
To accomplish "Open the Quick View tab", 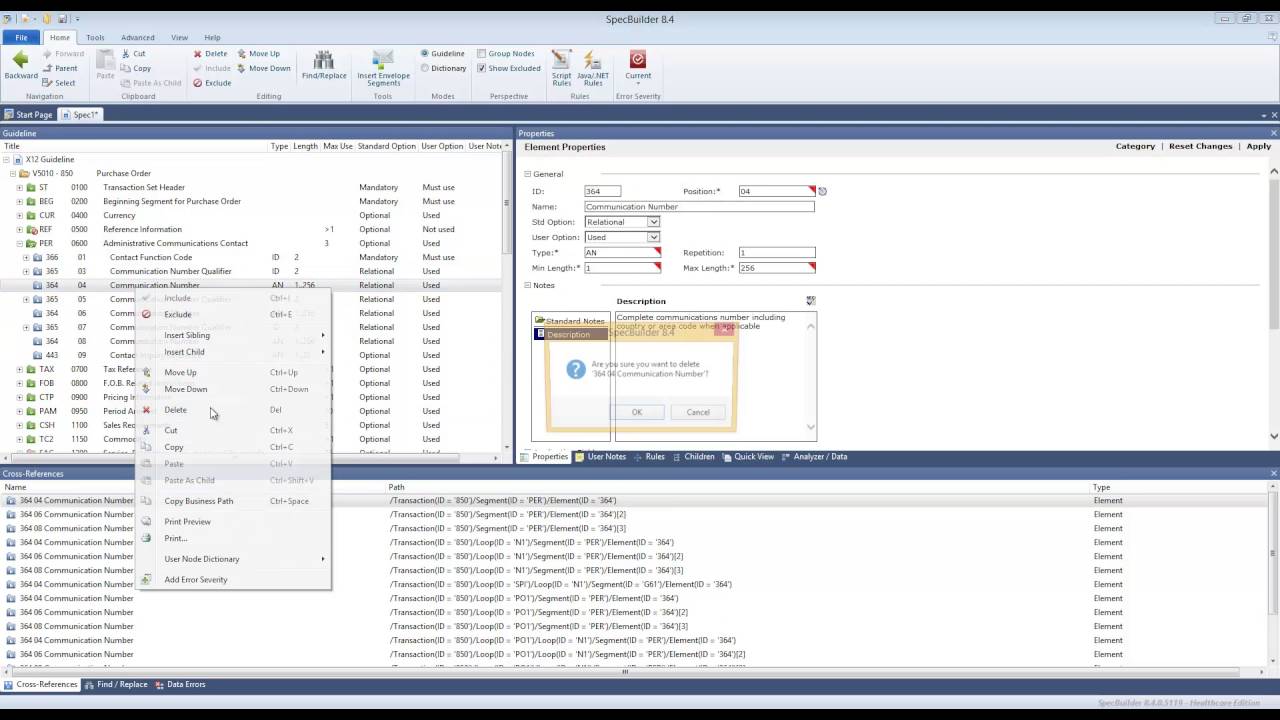I will 747,457.
